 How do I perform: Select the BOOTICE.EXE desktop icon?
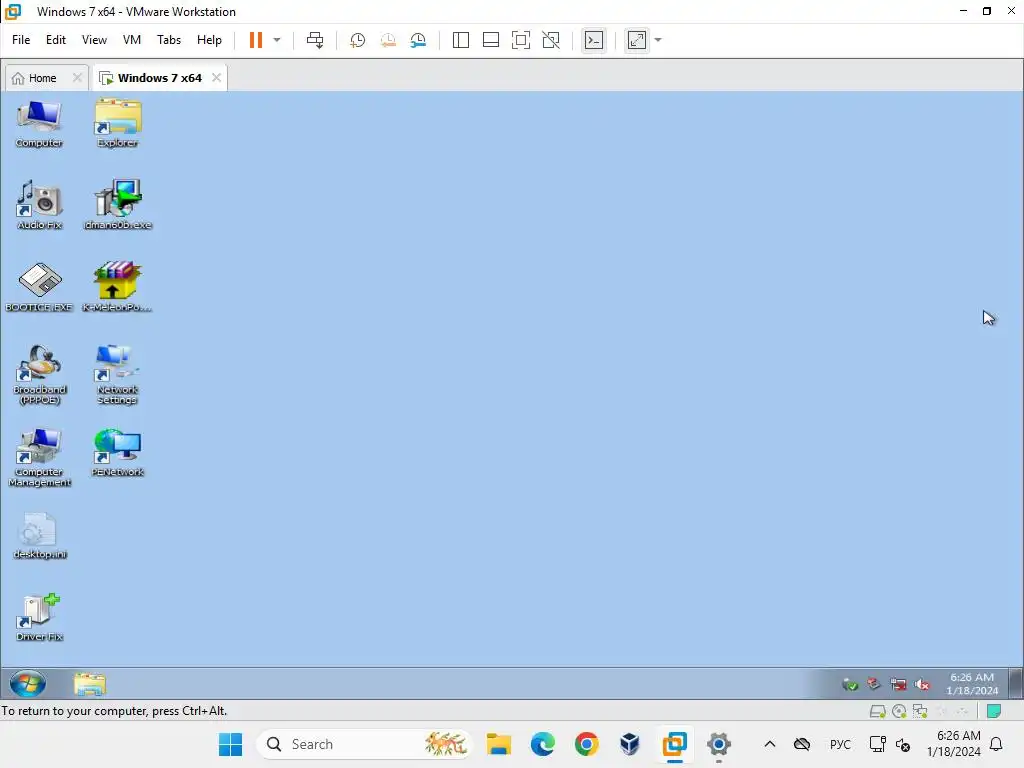39,287
